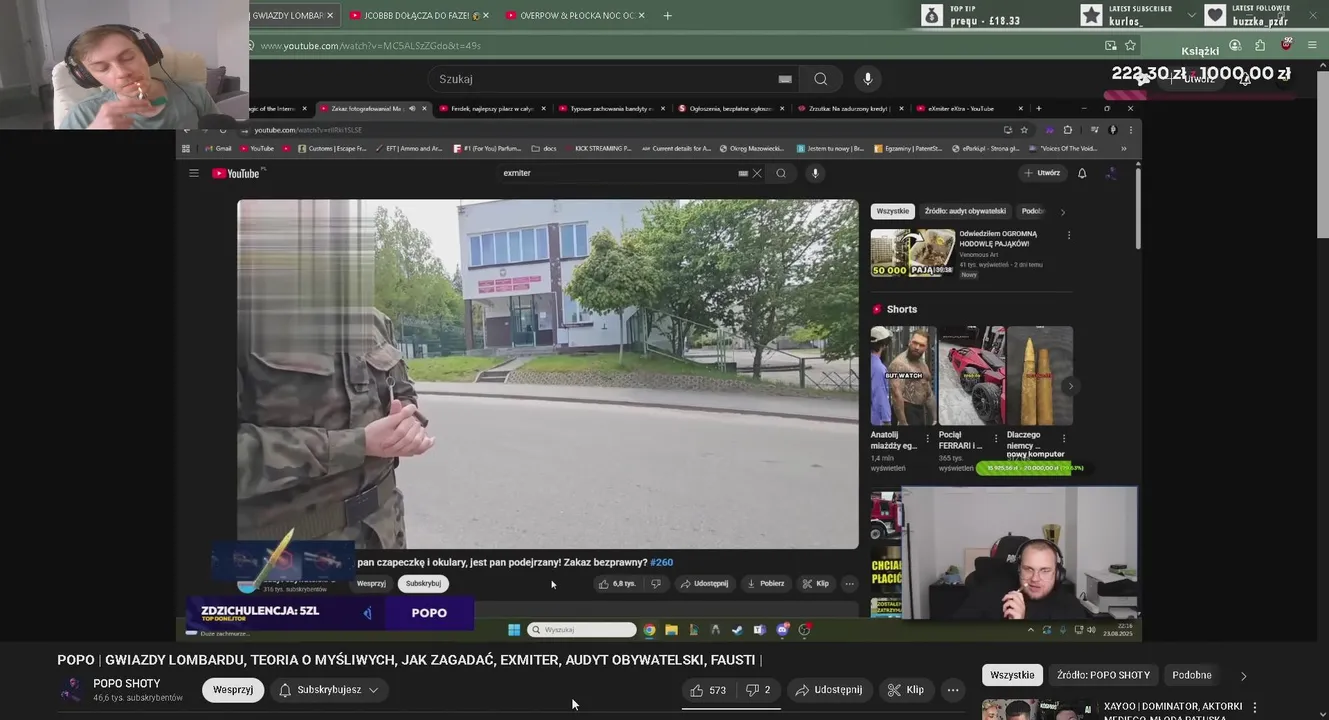Open a new tab with the plus button
1329x720 pixels.
tap(667, 15)
